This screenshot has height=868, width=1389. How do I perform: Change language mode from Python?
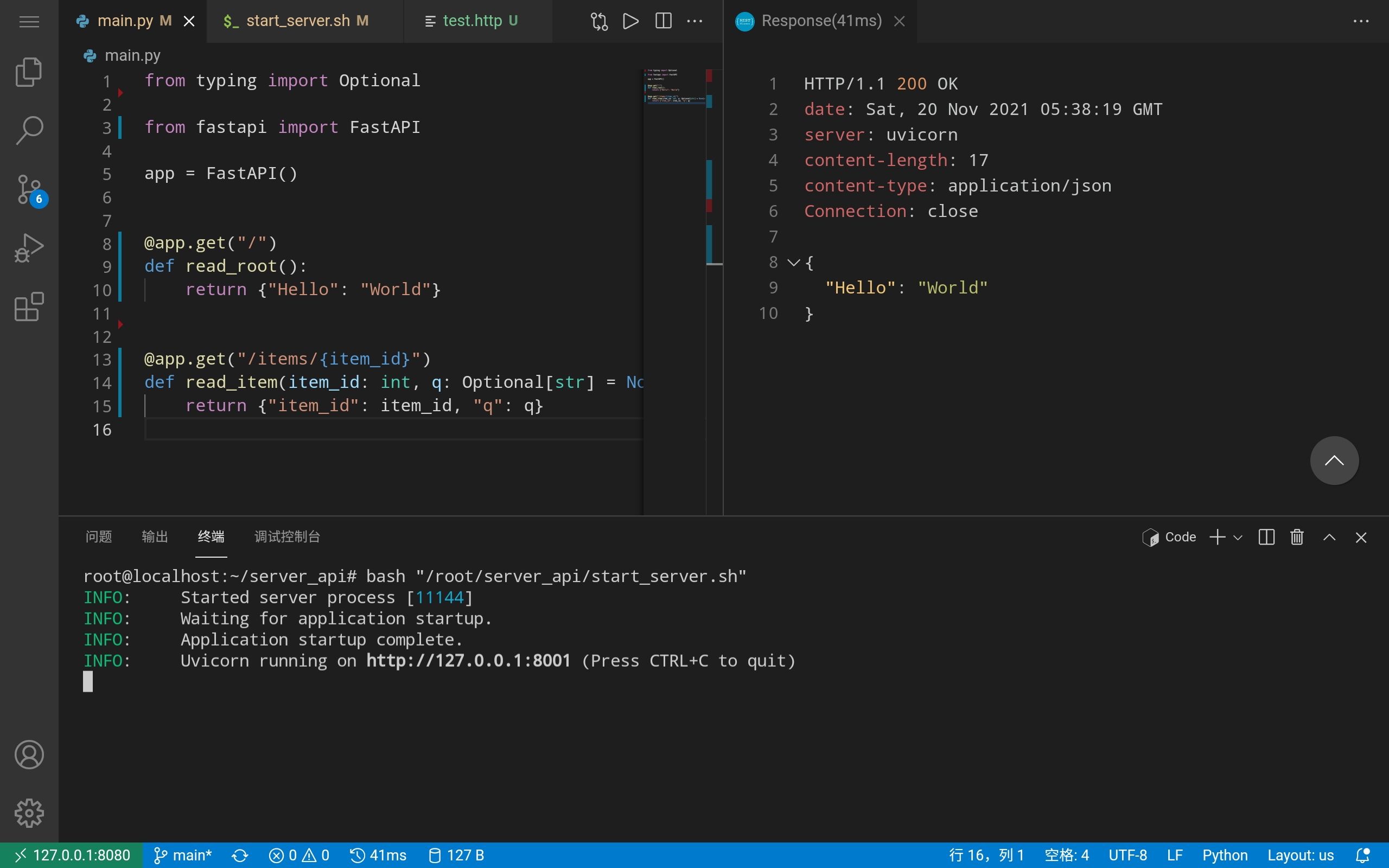coord(1224,856)
